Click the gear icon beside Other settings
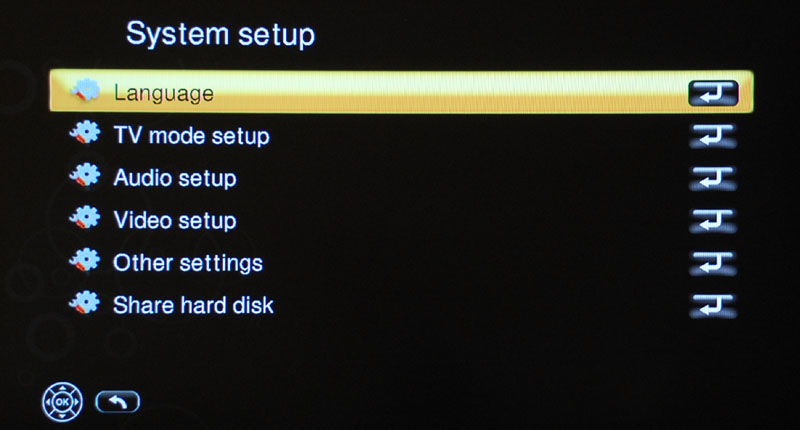 pyautogui.click(x=85, y=261)
